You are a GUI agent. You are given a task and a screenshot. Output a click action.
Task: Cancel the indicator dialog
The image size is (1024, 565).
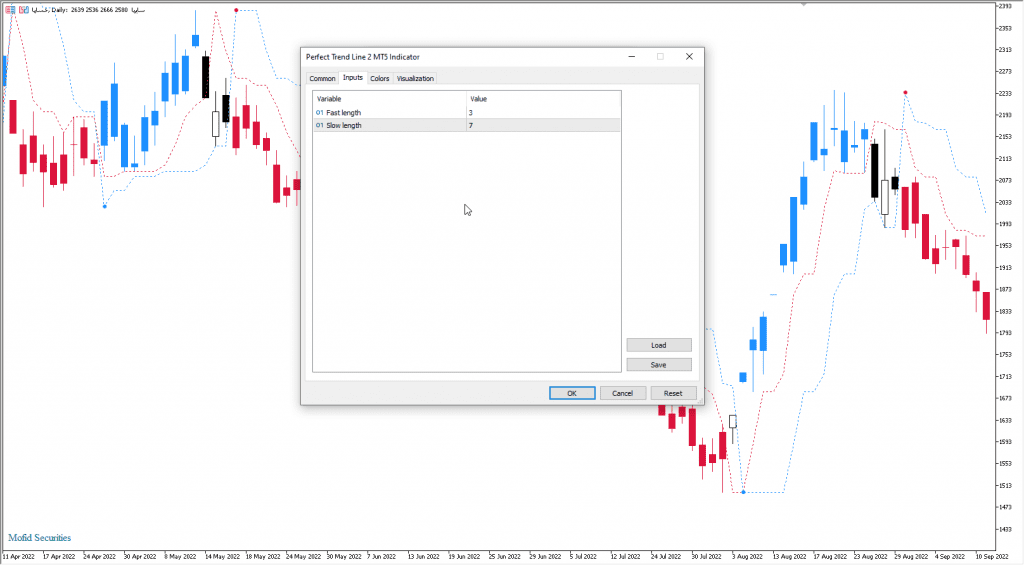(x=622, y=393)
